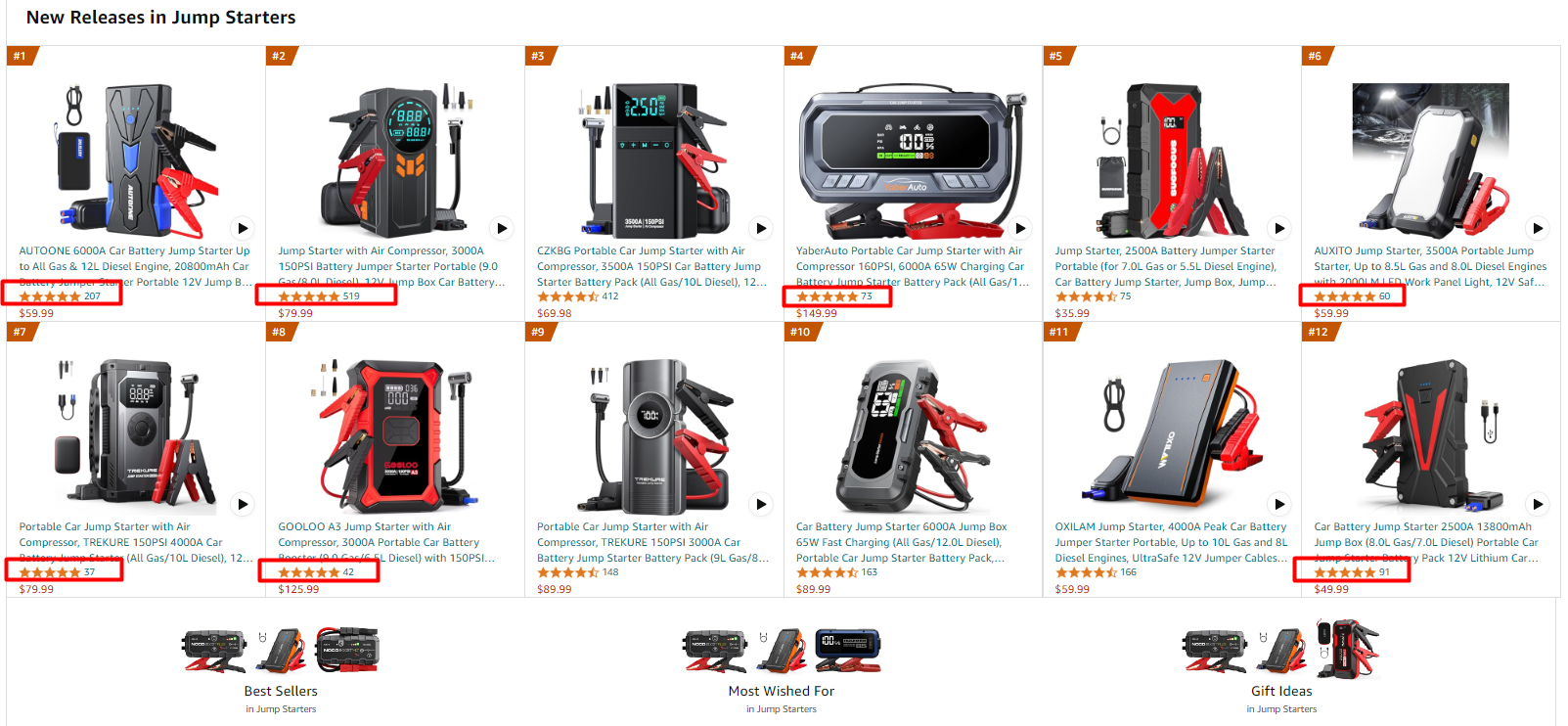Play video on the OXILAM jump starter
Image resolution: width=1568 pixels, height=726 pixels.
[x=1279, y=504]
